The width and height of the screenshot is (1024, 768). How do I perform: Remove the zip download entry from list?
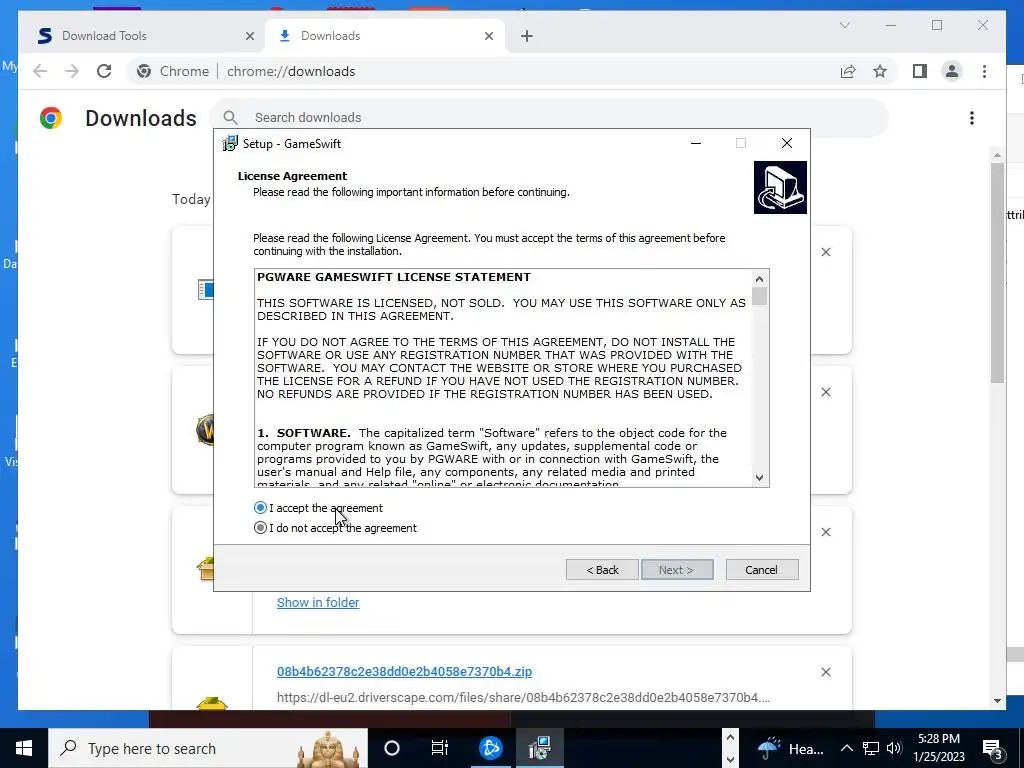[x=825, y=672]
